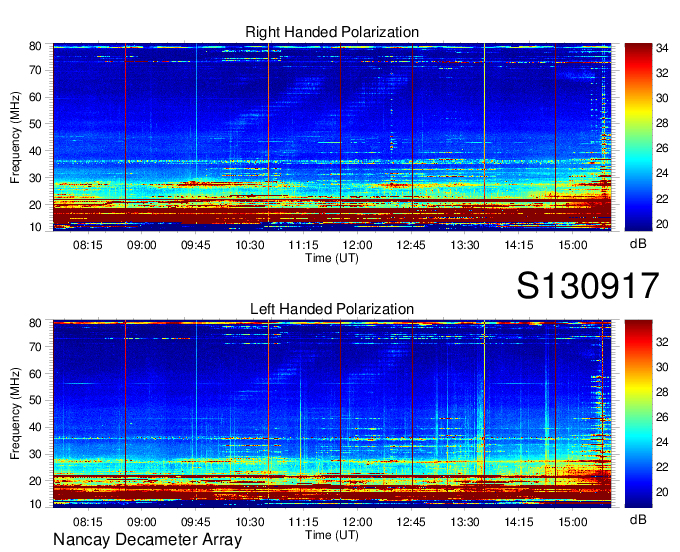This screenshot has height=552, width=680.
Task: Click 20 MHz tick of Right Handed plot
Action: pyautogui.click(x=35, y=205)
